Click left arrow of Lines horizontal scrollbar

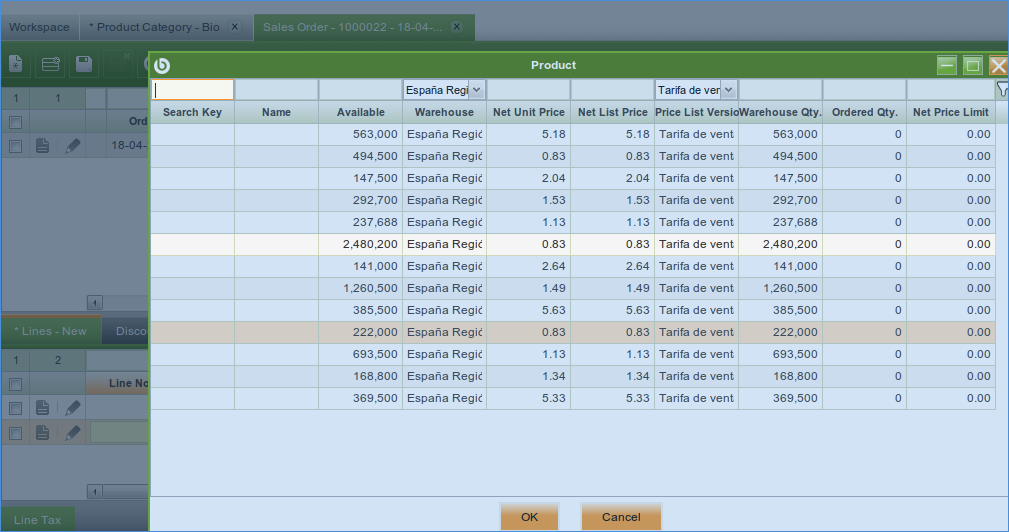pyautogui.click(x=95, y=491)
